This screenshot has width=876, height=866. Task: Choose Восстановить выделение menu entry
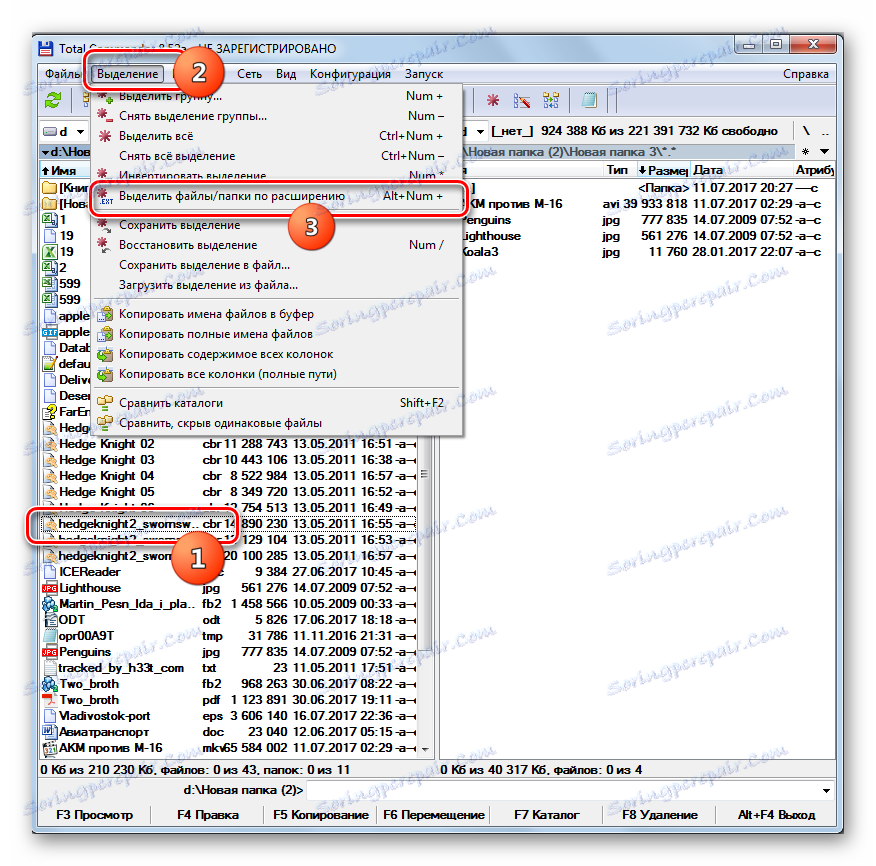pyautogui.click(x=277, y=245)
